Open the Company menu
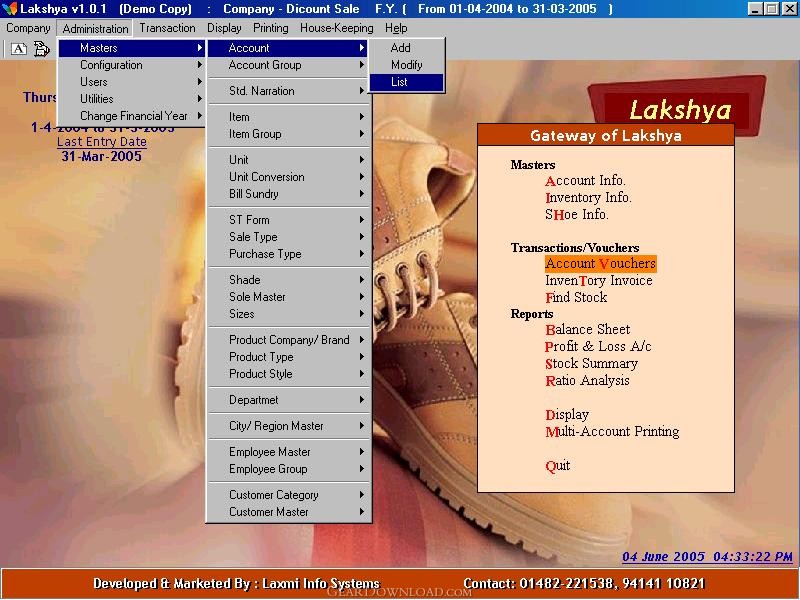The image size is (800, 600). pos(28,28)
